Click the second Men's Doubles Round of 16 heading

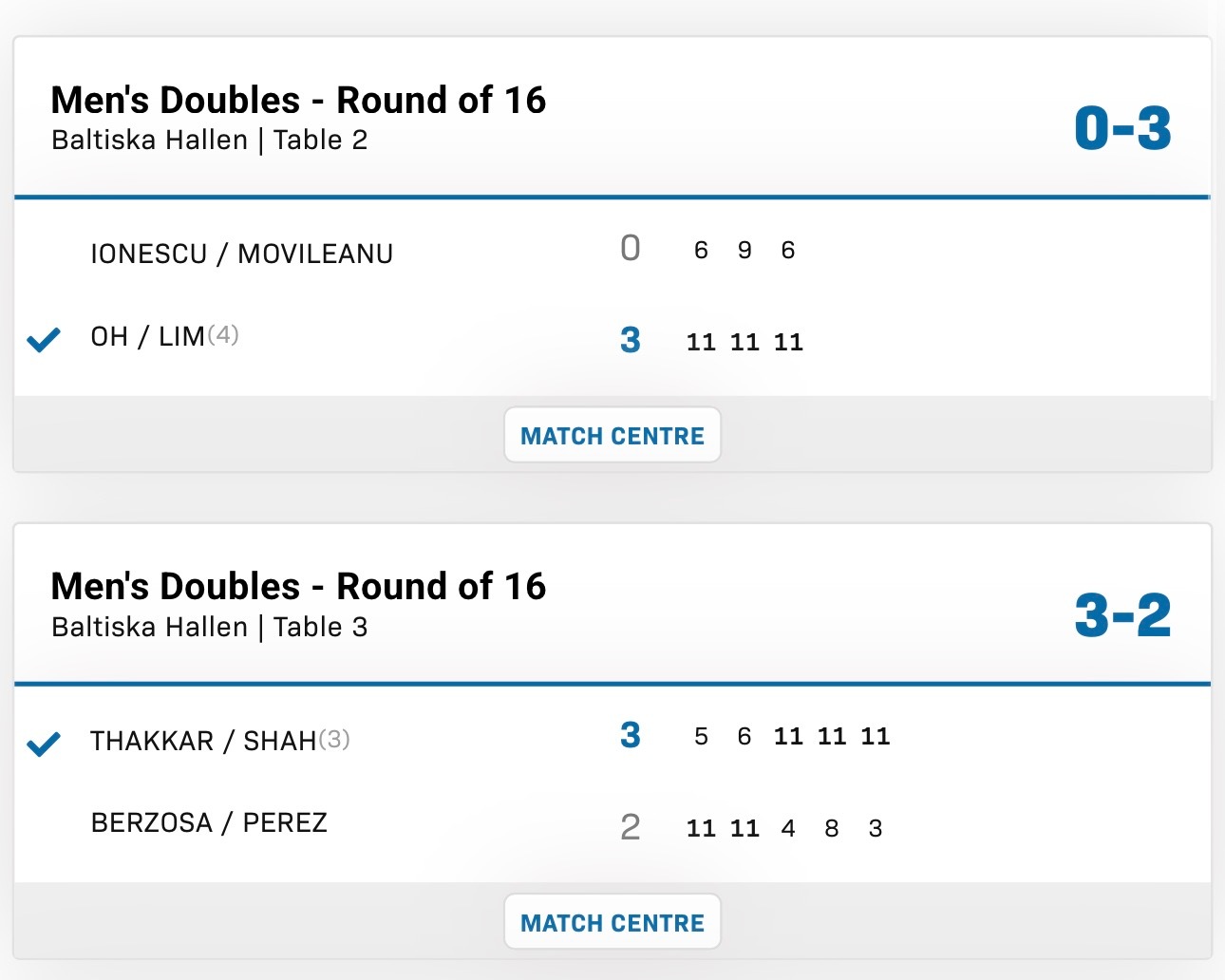tap(298, 586)
